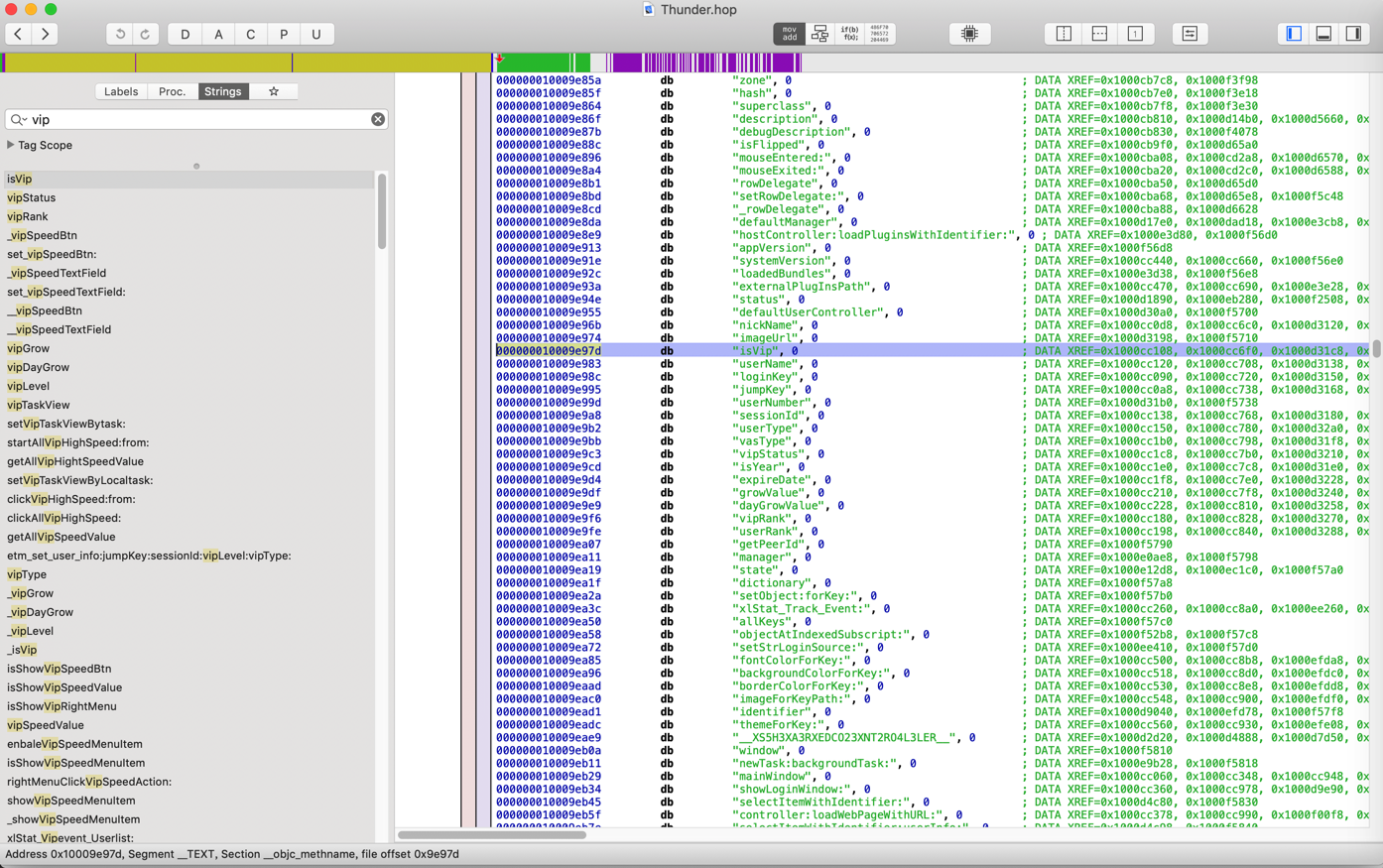Select the Strings tab
Image resolution: width=1383 pixels, height=868 pixels.
pyautogui.click(x=222, y=91)
